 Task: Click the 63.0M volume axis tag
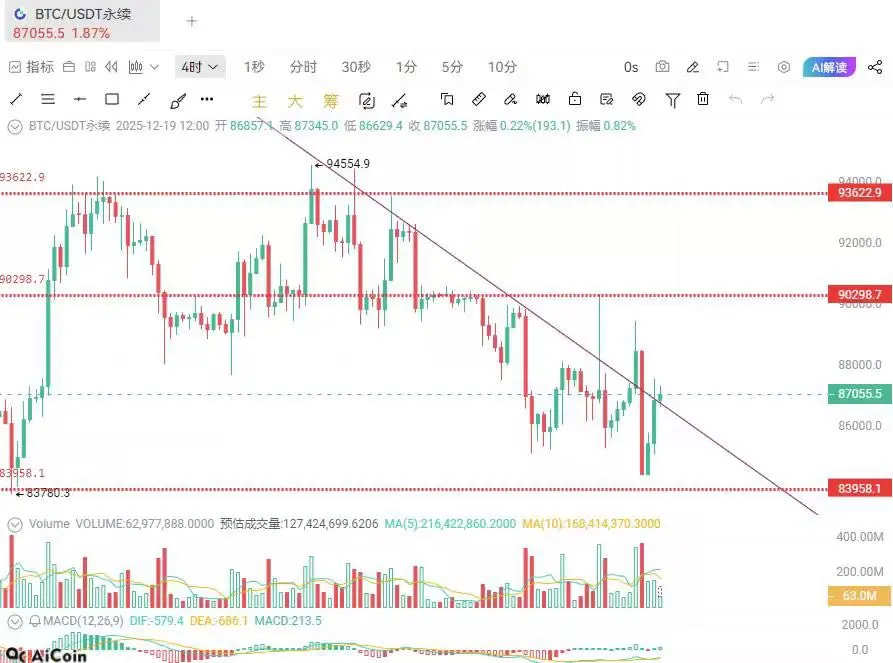(x=859, y=596)
